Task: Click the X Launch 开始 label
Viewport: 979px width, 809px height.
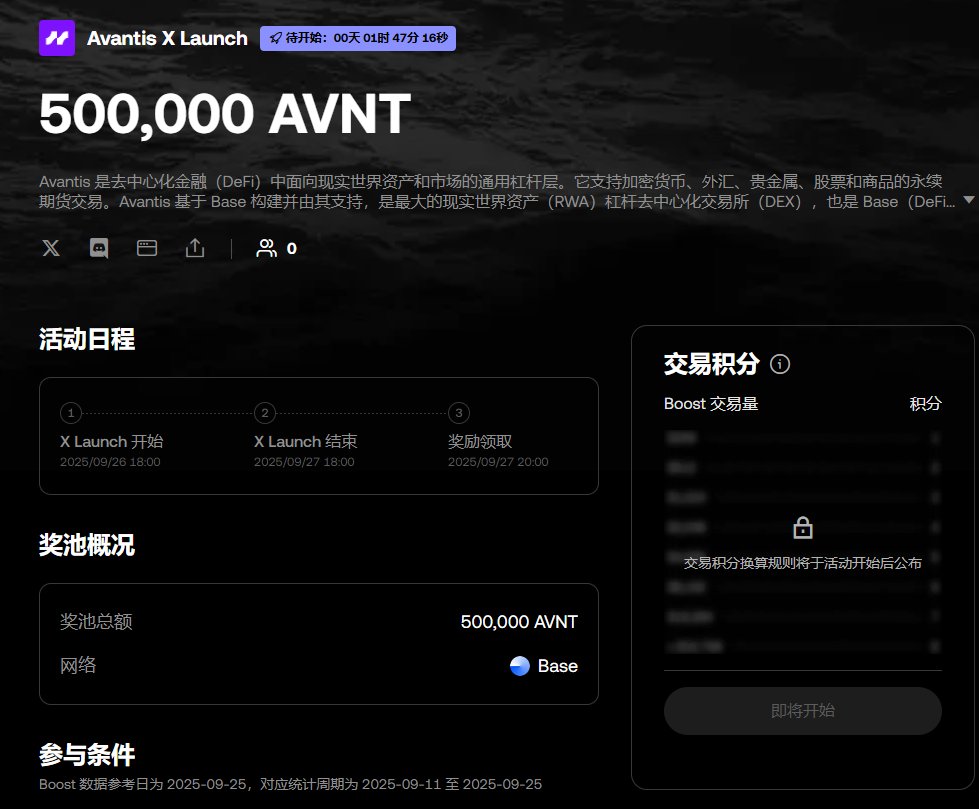Action: (x=112, y=442)
